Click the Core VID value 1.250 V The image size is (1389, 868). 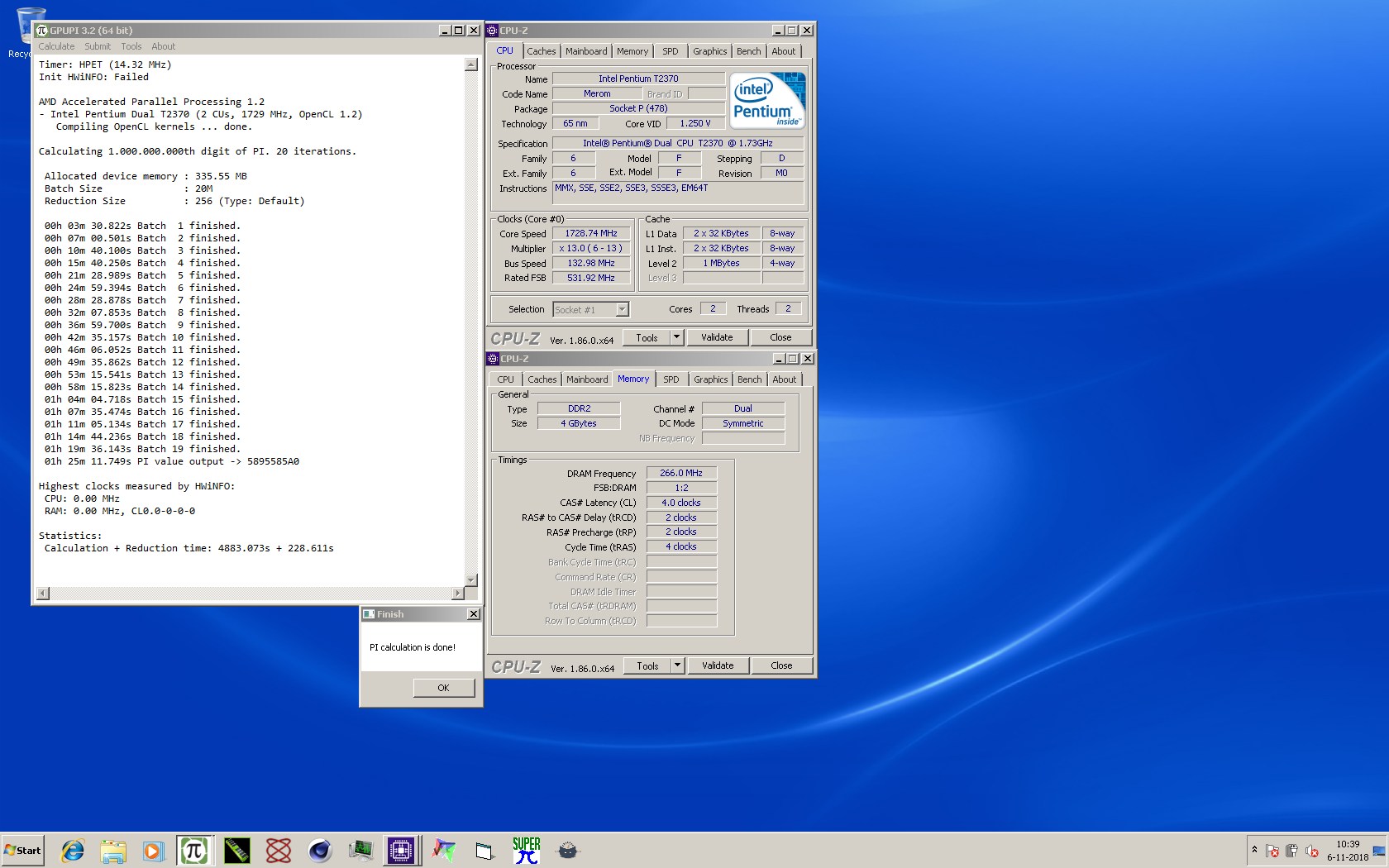tap(695, 124)
